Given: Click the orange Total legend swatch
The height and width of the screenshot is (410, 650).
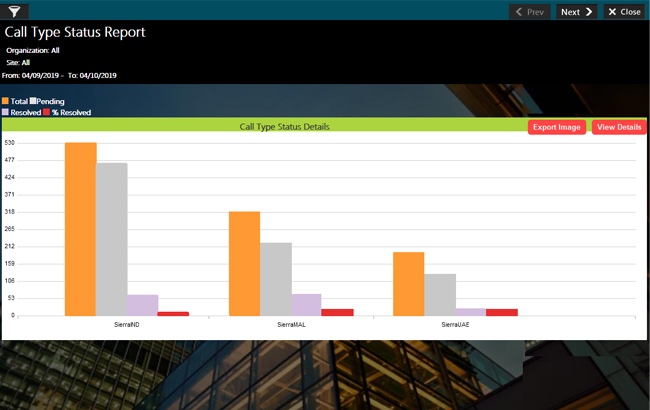Looking at the screenshot, I should click(6, 102).
